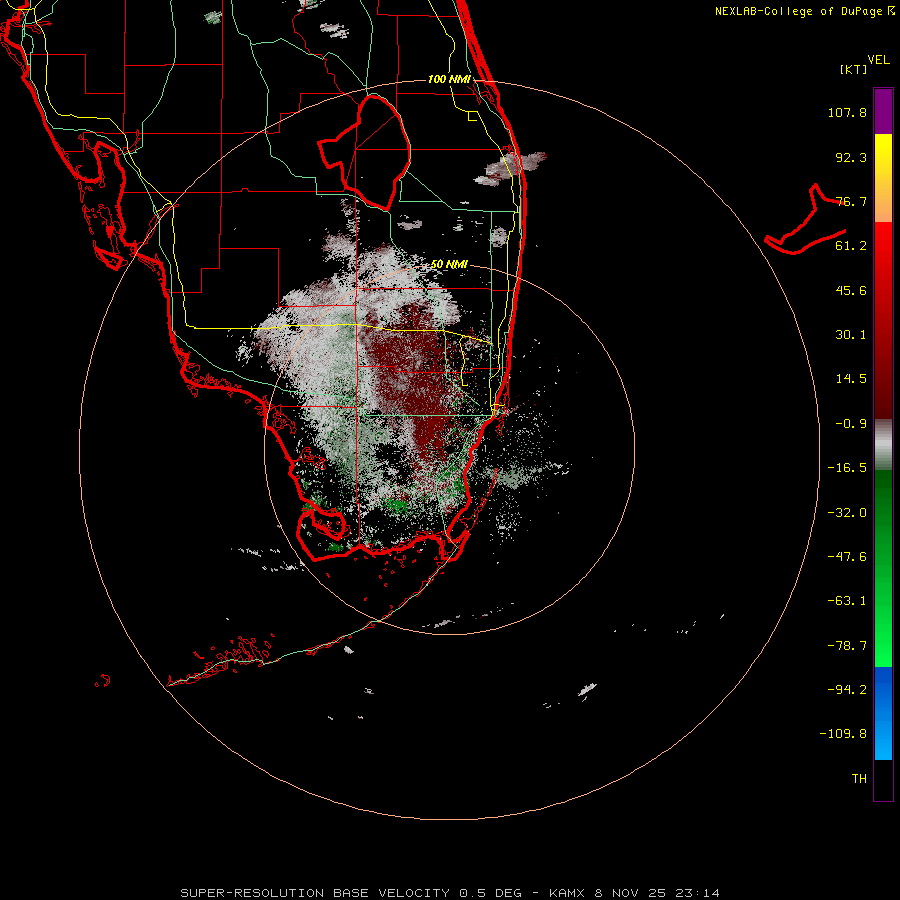Screen dimensions: 900x900
Task: Select the -32.0 legend value
Action: point(847,513)
